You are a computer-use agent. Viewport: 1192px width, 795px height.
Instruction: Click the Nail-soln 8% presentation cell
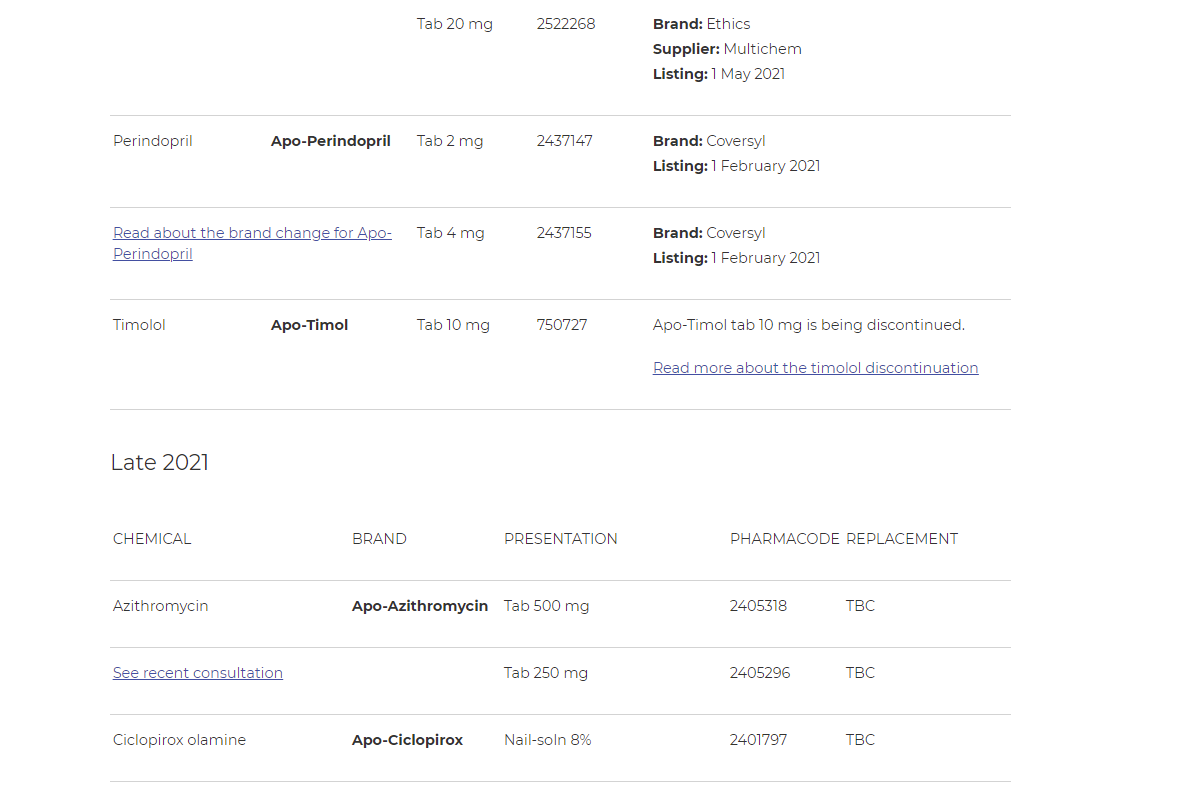coord(547,740)
